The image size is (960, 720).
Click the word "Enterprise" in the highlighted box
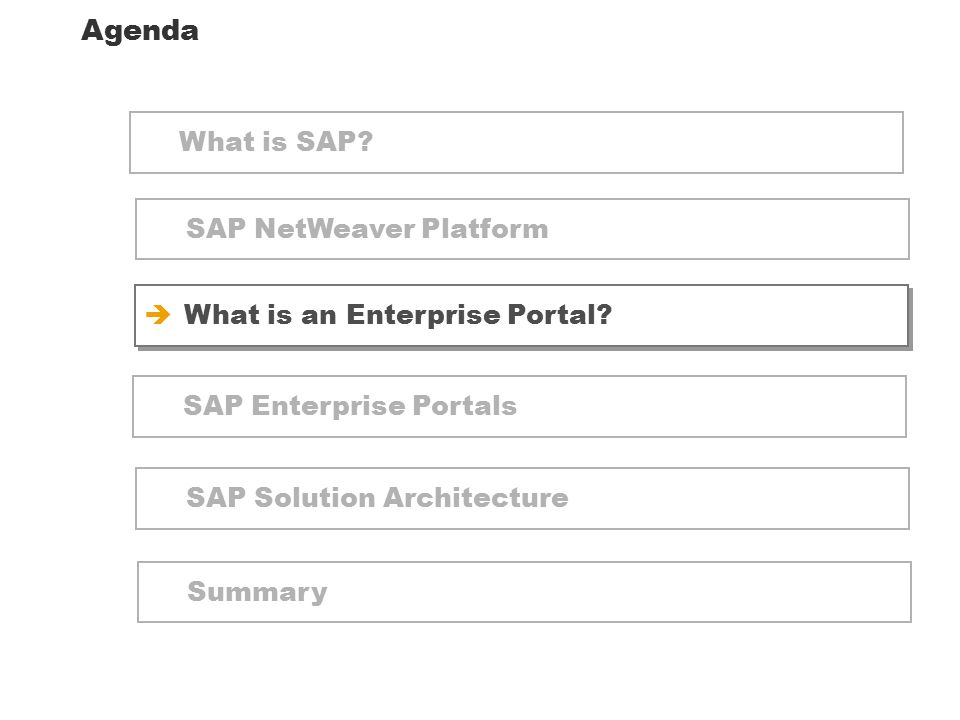[x=424, y=315]
